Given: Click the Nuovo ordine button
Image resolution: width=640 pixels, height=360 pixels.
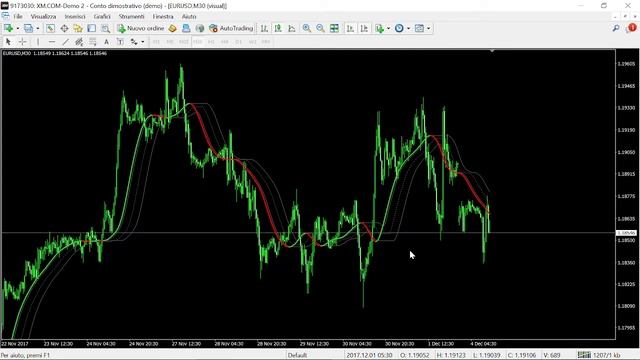Looking at the screenshot, I should click(140, 28).
